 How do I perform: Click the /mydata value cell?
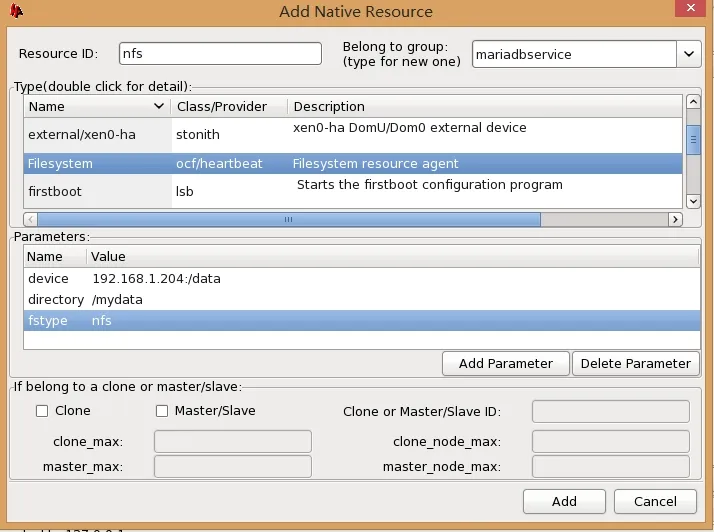117,300
